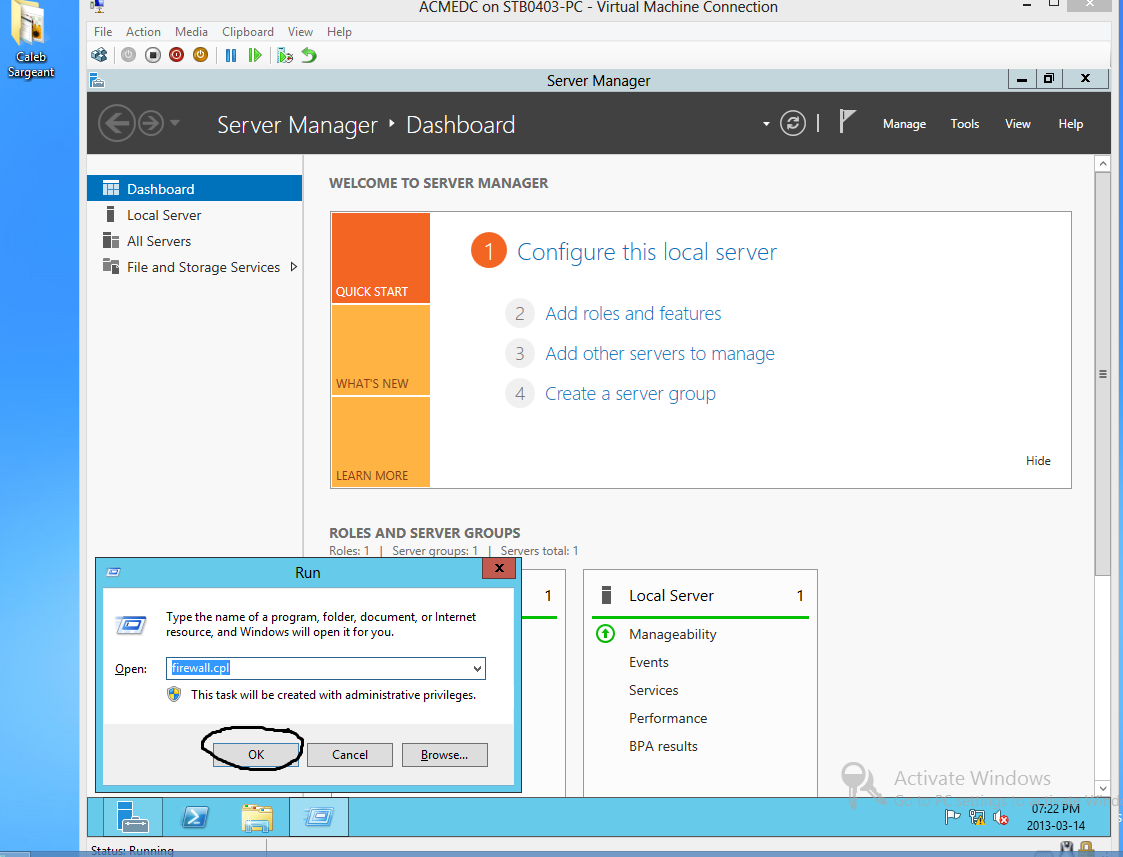
Task: Select Dashboard in the sidebar
Action: click(194, 188)
